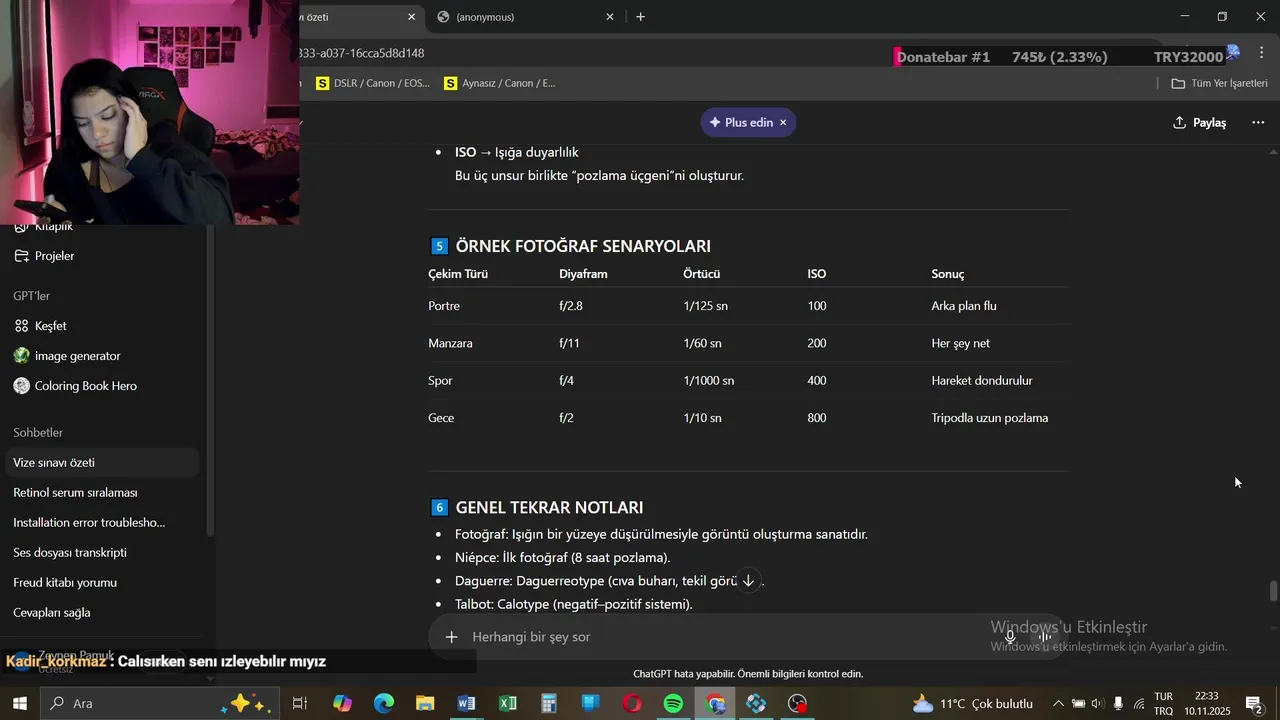Viewport: 1280px width, 720px height.
Task: Switch to the (anonymous) browser tab
Action: tap(525, 17)
